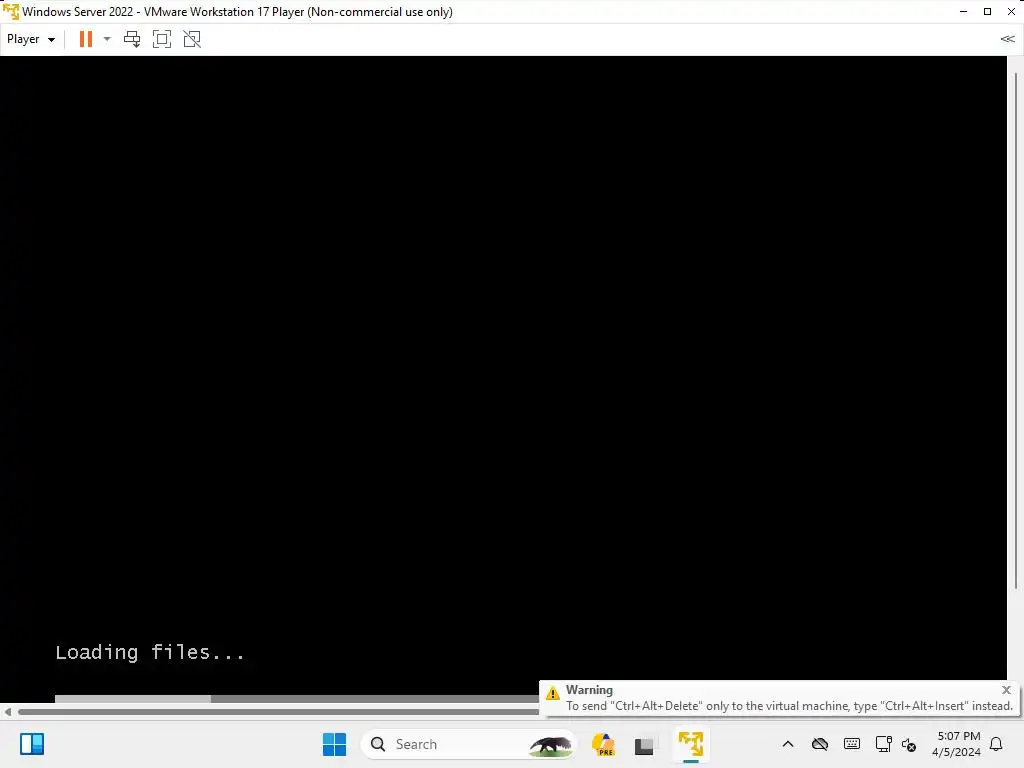Click the Loading files progress bar
Screen dimensions: 1024x768
coord(296,699)
